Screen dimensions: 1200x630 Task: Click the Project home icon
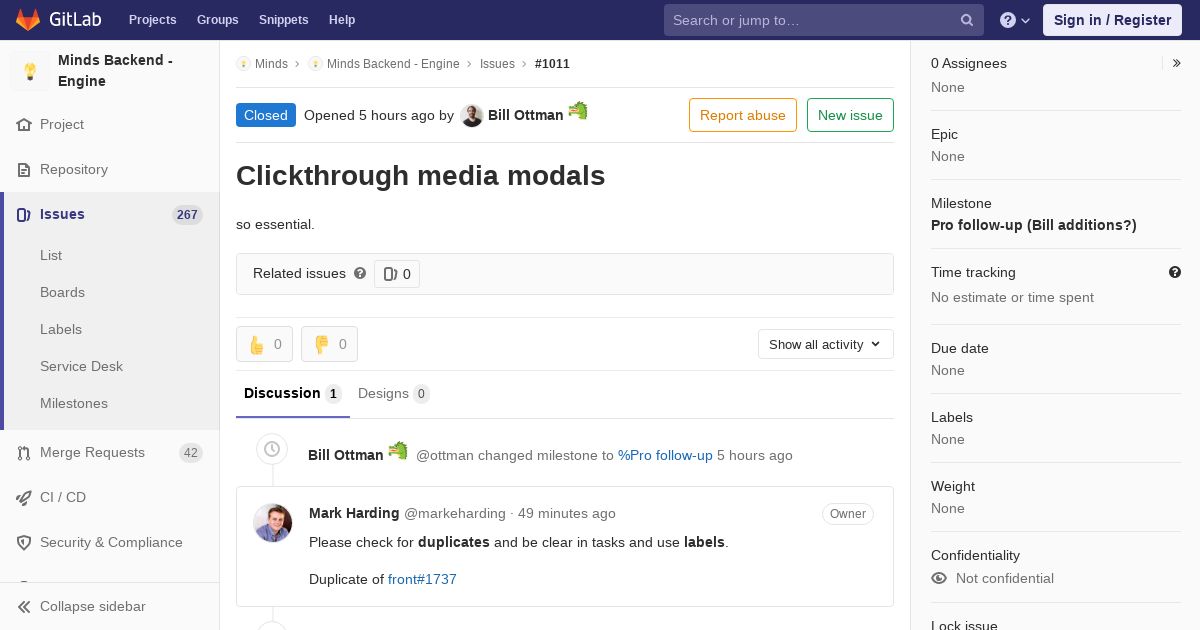[24, 125]
